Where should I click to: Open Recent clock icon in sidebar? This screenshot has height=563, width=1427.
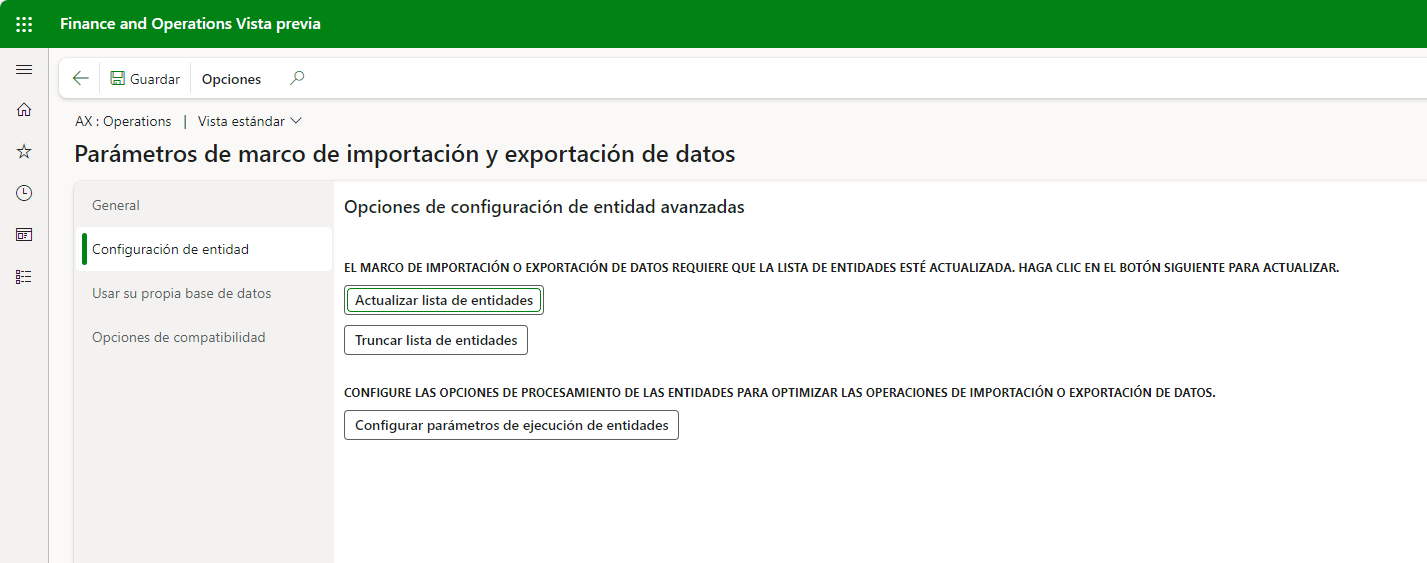tap(24, 193)
